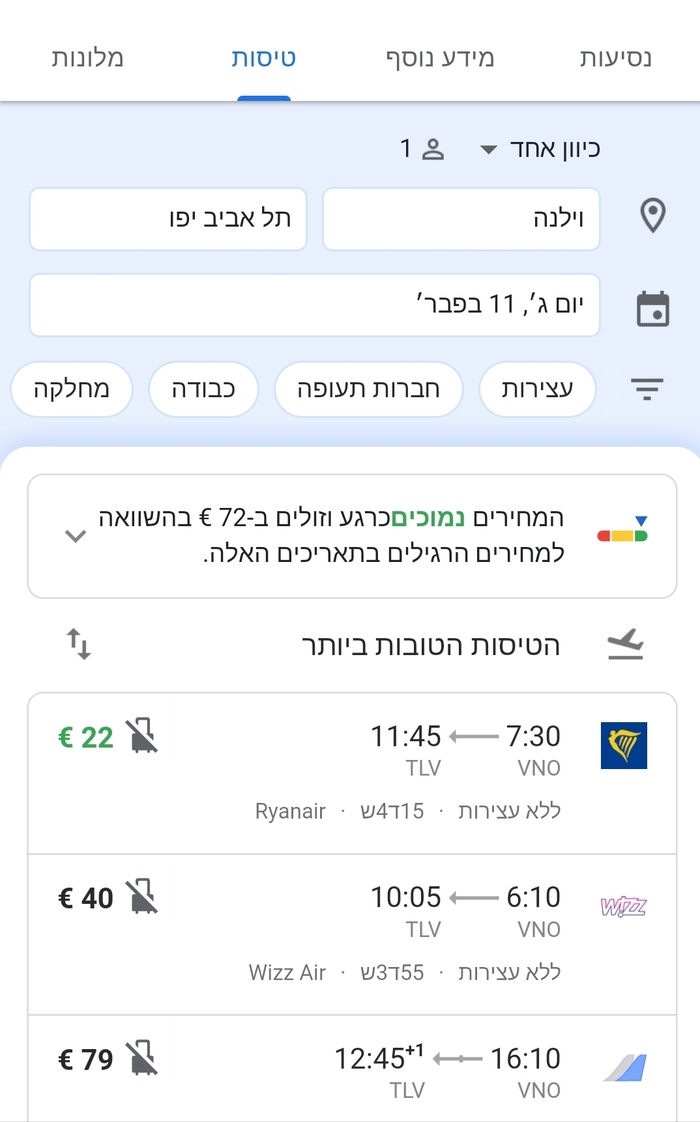Select the €40 Wizz Air flight
Viewport: 700px width, 1122px height.
click(x=352, y=934)
